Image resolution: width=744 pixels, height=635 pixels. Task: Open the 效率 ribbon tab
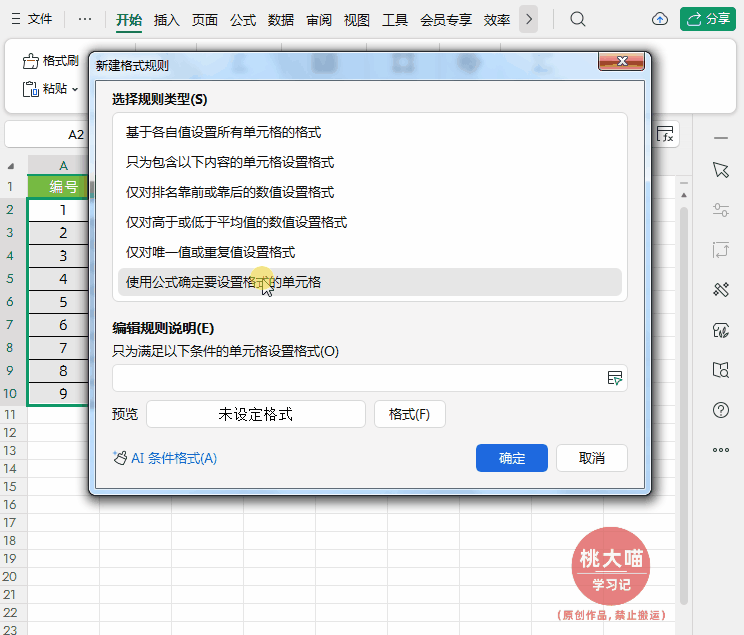click(x=497, y=20)
